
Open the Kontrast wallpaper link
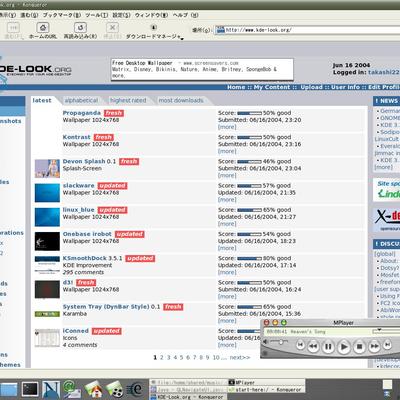tap(77, 137)
